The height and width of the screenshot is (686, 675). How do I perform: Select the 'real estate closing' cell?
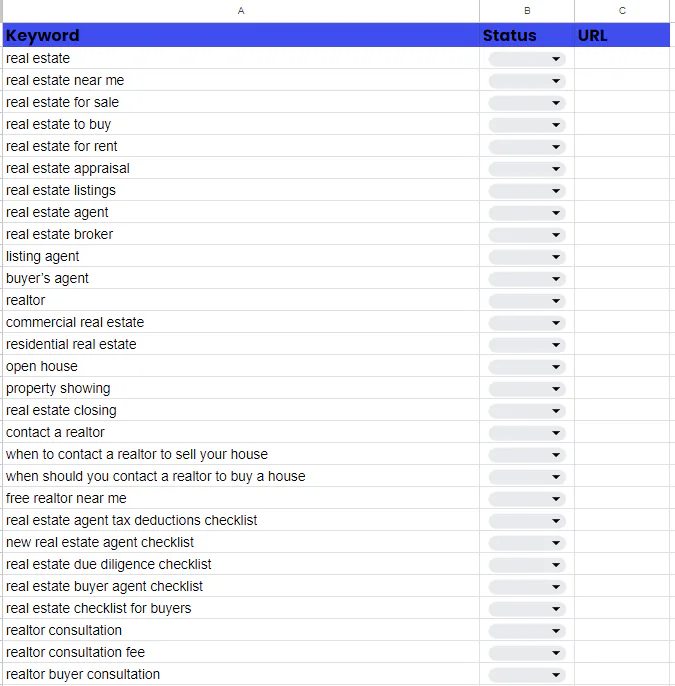tap(241, 410)
